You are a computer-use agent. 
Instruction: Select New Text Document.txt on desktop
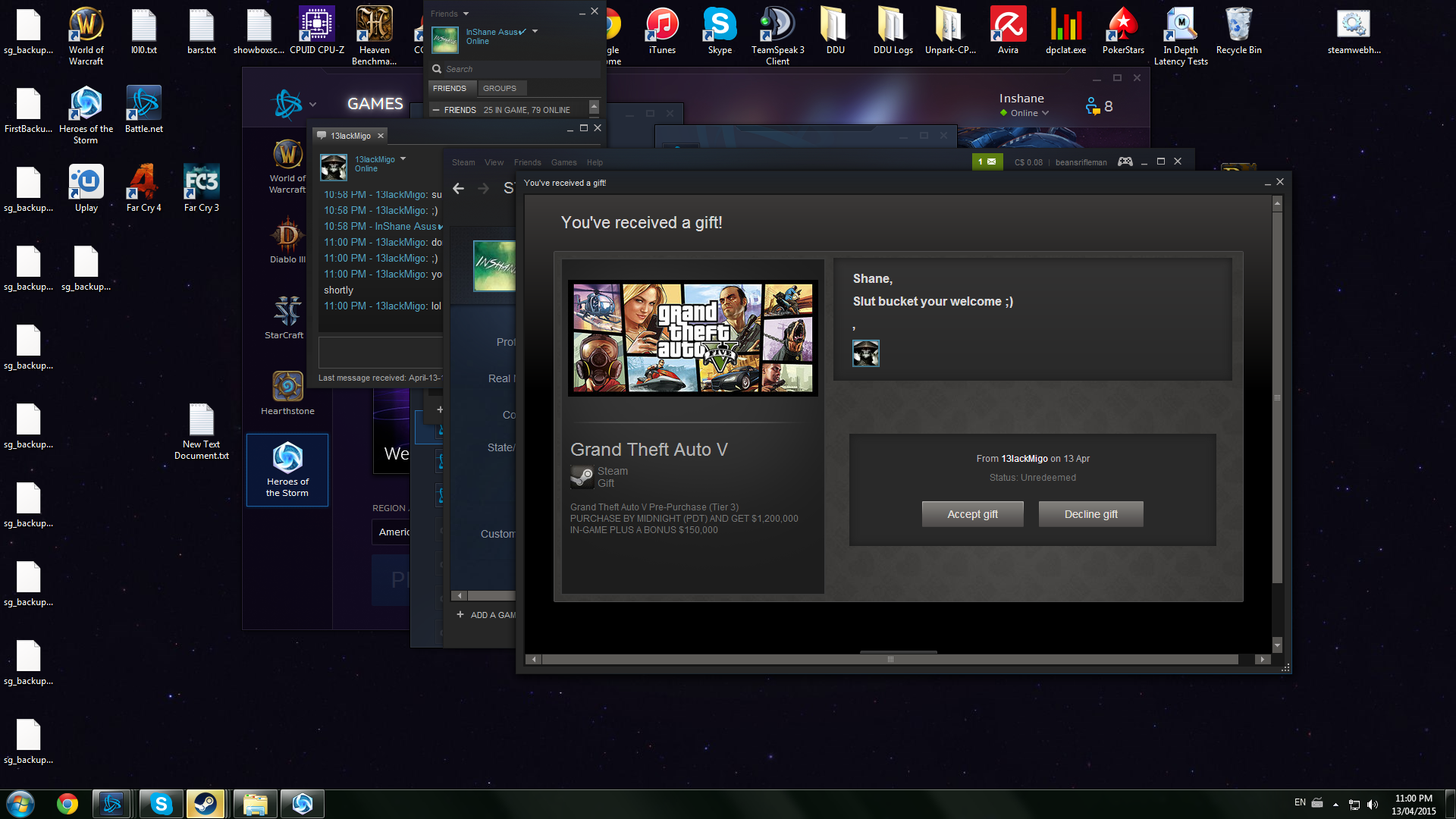pos(201,431)
